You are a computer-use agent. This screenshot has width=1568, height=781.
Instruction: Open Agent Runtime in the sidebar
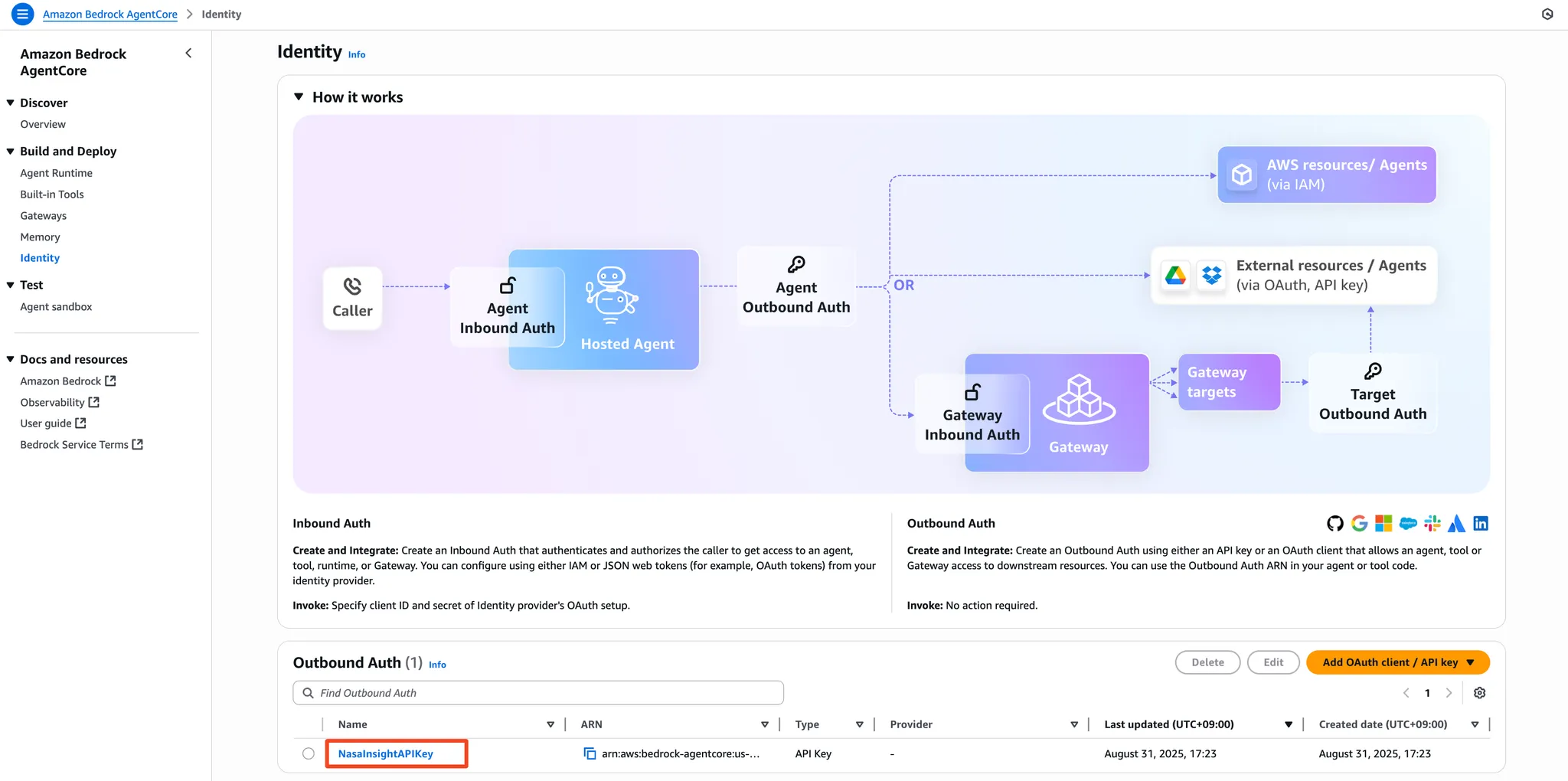click(56, 173)
